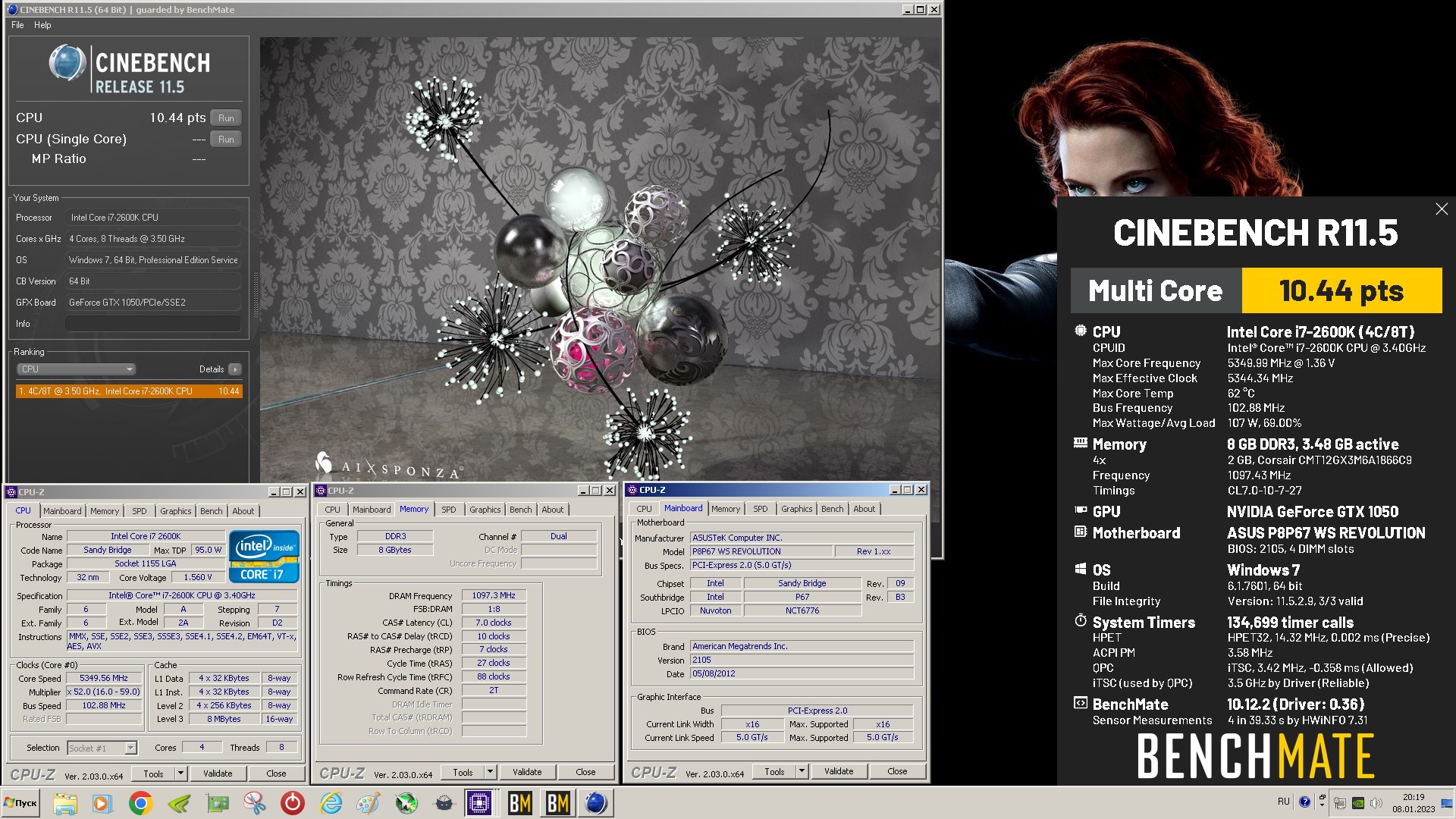
Task: Open Google Chrome from the taskbar
Action: [x=140, y=803]
